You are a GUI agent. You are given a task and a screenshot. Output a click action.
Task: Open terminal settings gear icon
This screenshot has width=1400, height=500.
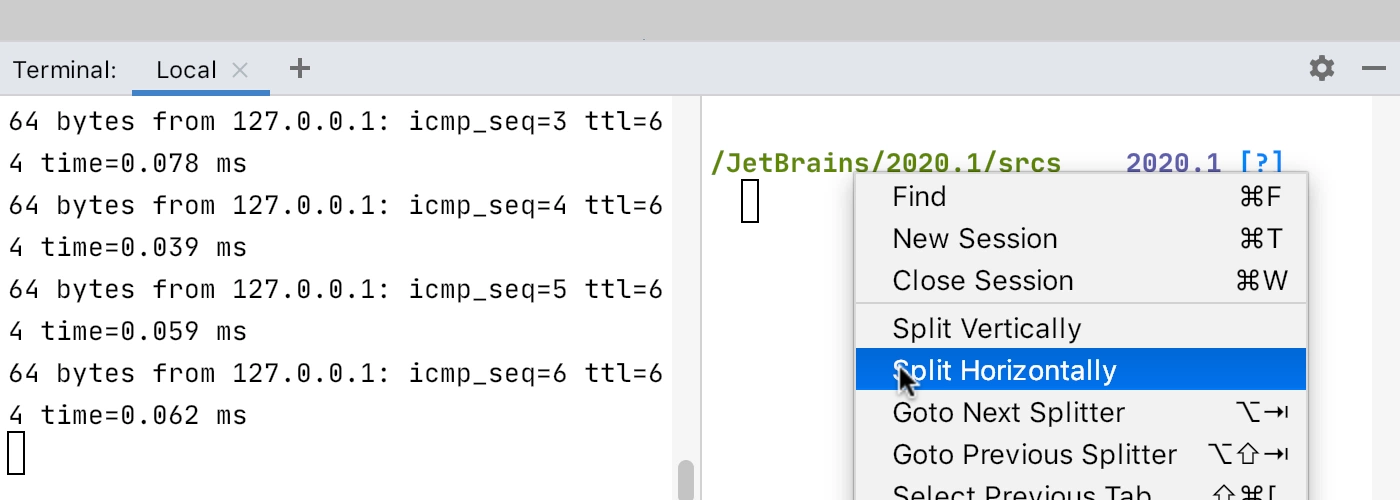tap(1322, 68)
